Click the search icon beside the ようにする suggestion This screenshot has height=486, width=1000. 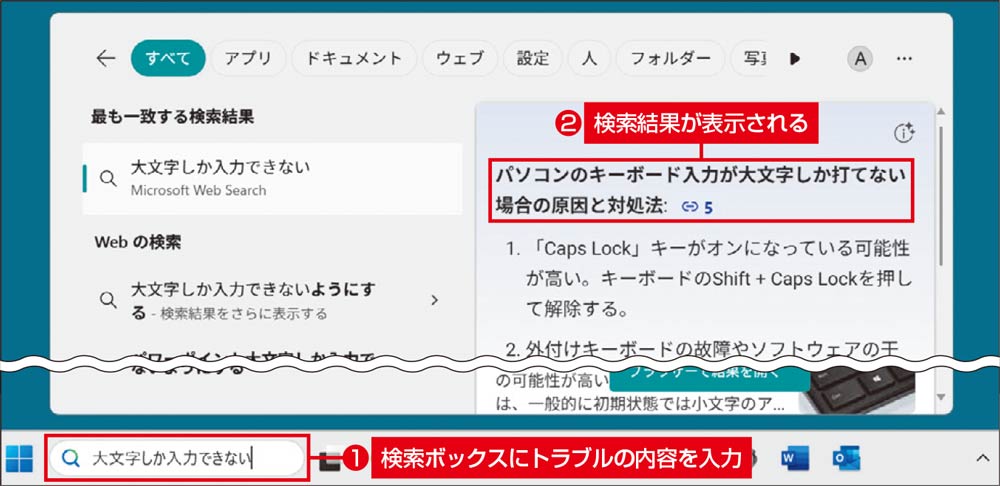pos(109,300)
